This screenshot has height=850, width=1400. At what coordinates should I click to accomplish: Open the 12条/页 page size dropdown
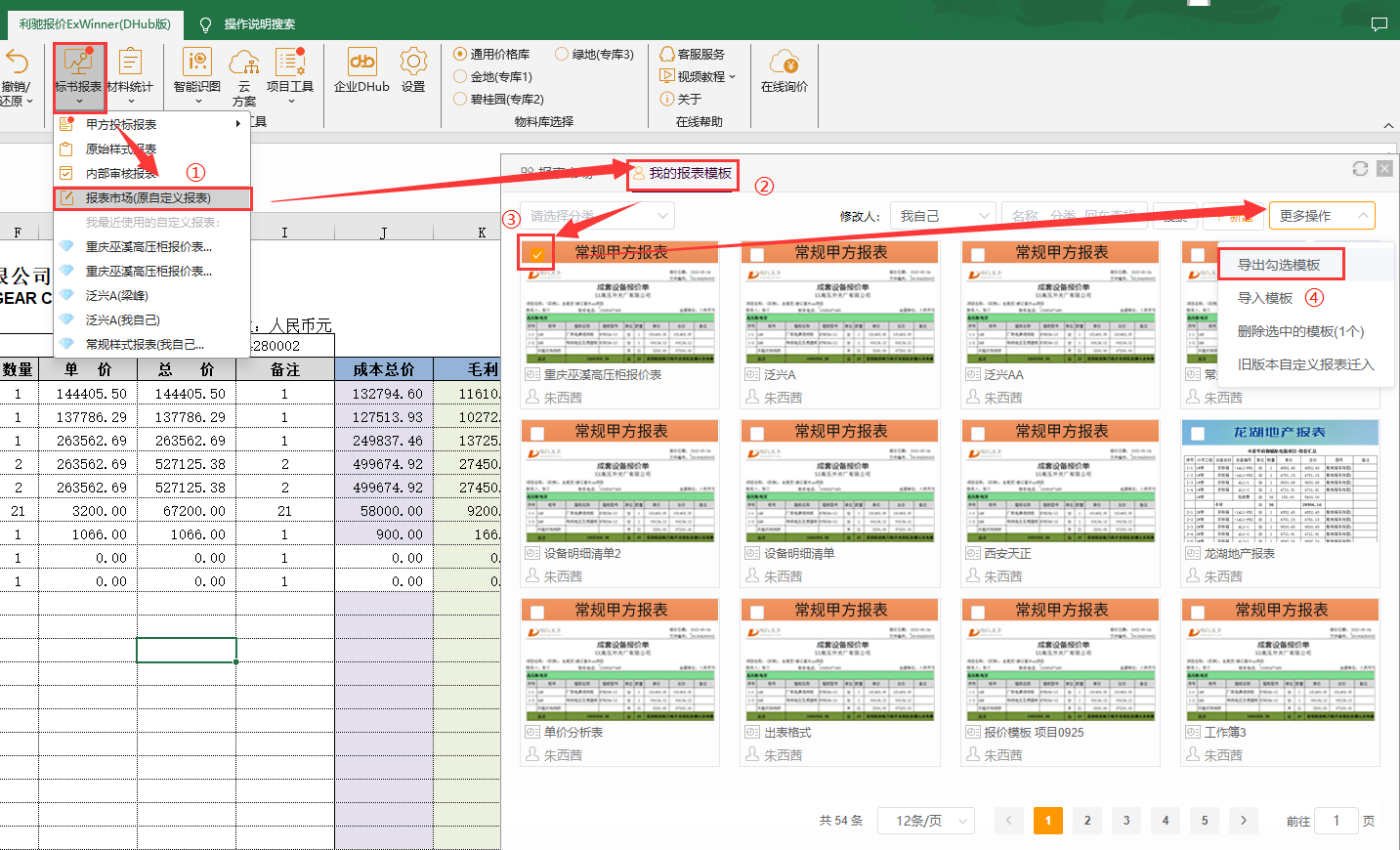(927, 821)
